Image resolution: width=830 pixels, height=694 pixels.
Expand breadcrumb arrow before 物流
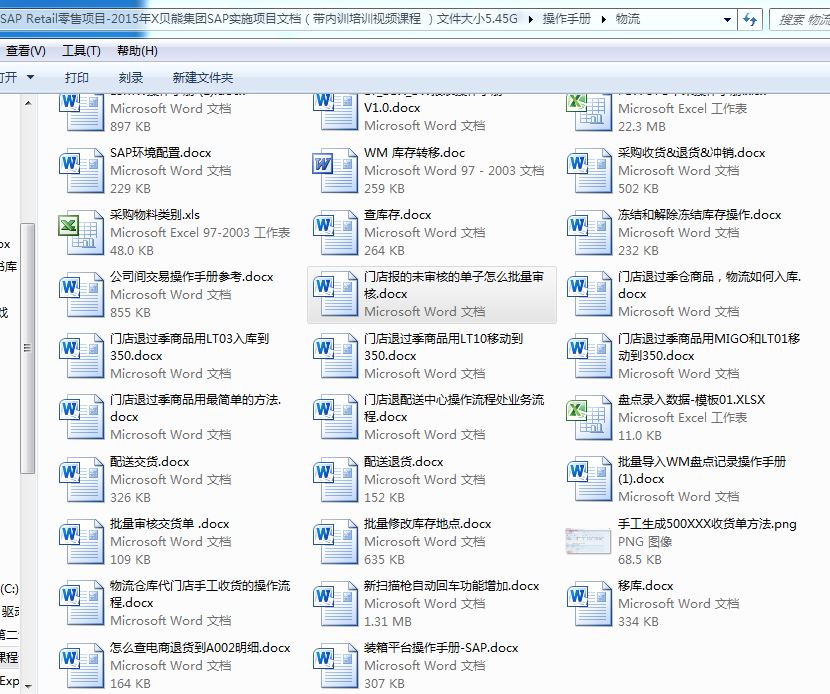[x=603, y=20]
